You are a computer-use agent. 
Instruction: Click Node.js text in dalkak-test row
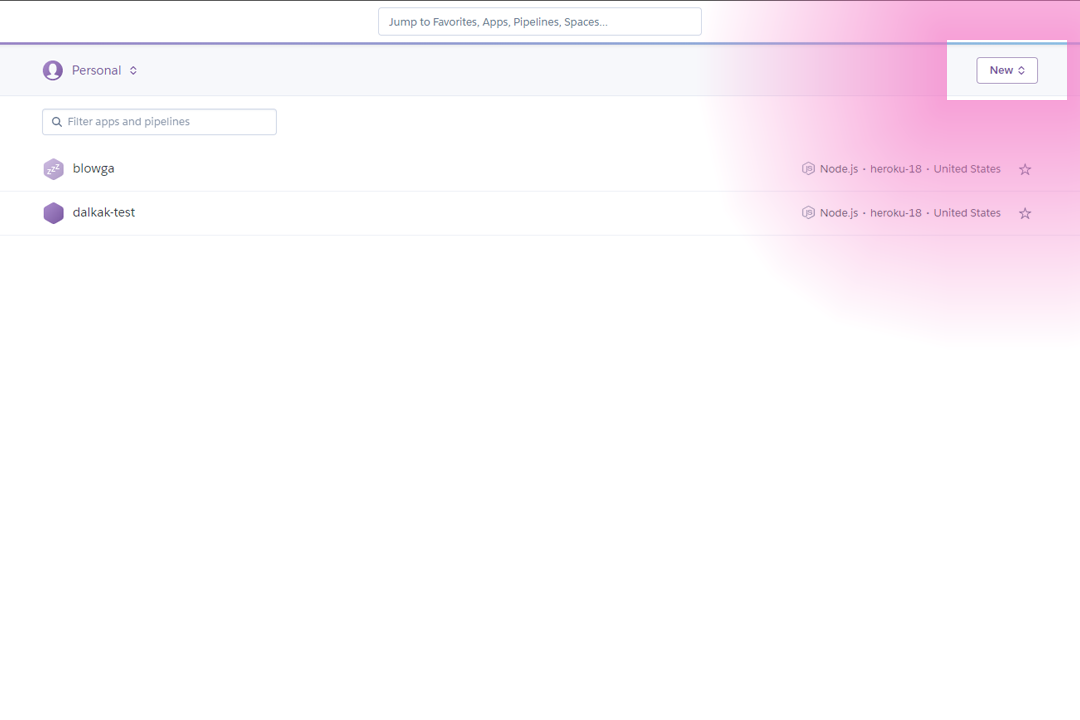pyautogui.click(x=839, y=213)
